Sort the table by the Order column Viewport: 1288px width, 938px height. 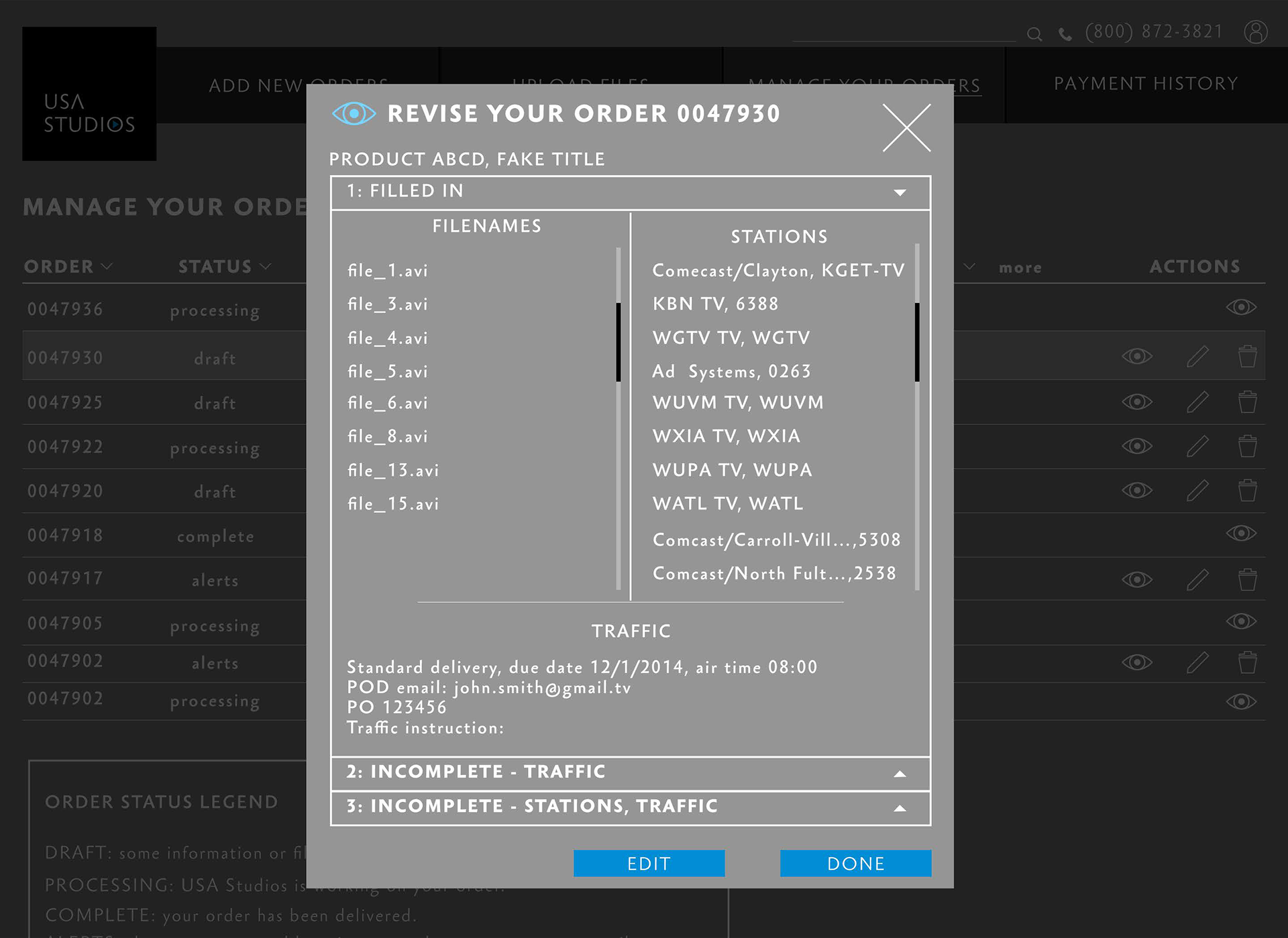click(68, 267)
